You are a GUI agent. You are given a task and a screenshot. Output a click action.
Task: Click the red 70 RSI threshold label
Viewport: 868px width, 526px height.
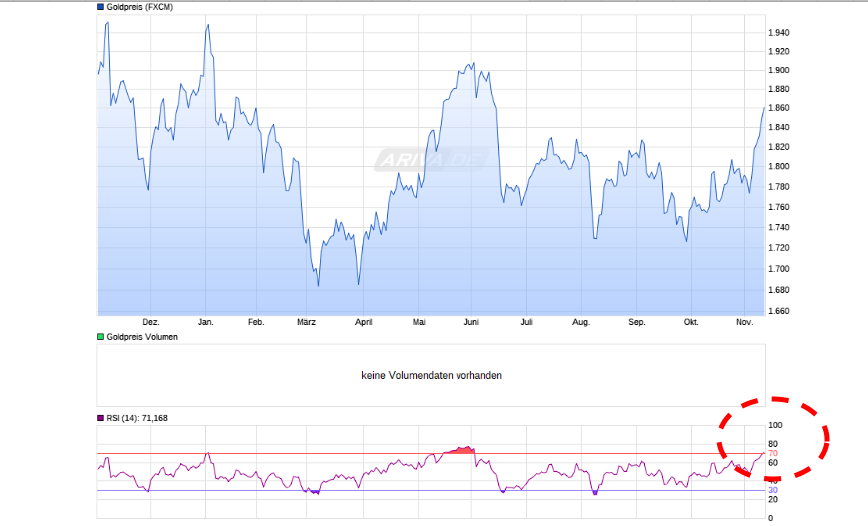pyautogui.click(x=773, y=454)
